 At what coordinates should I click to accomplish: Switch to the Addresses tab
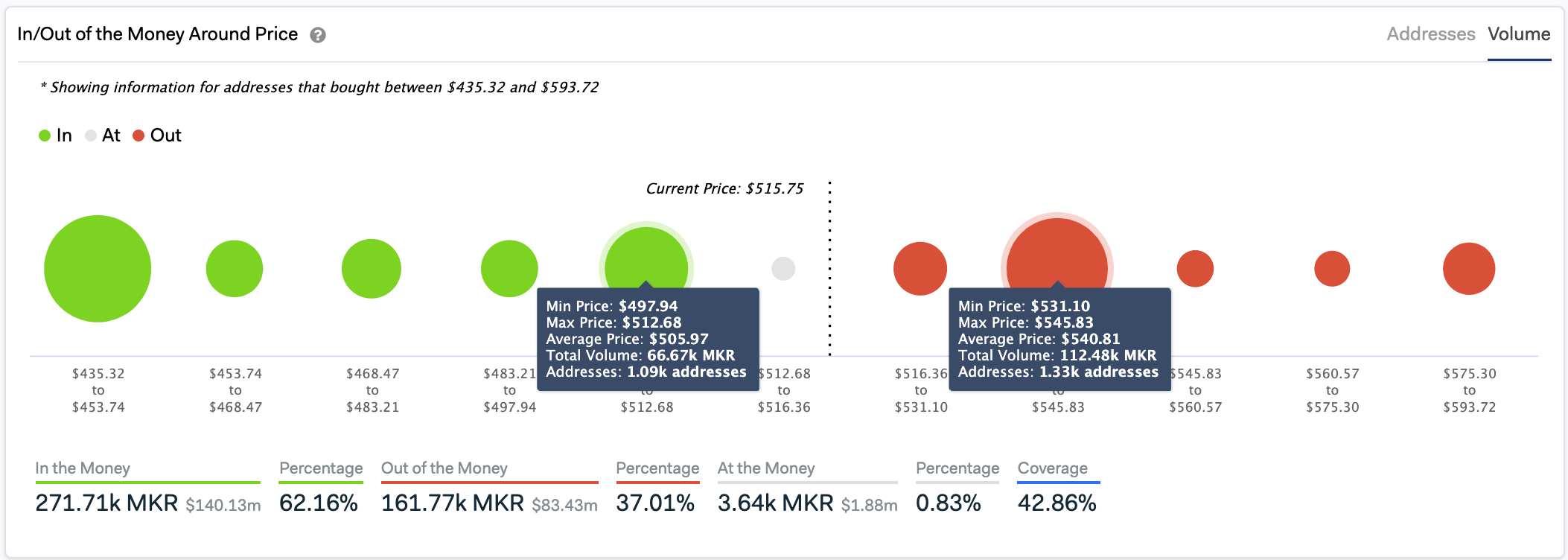point(1430,34)
